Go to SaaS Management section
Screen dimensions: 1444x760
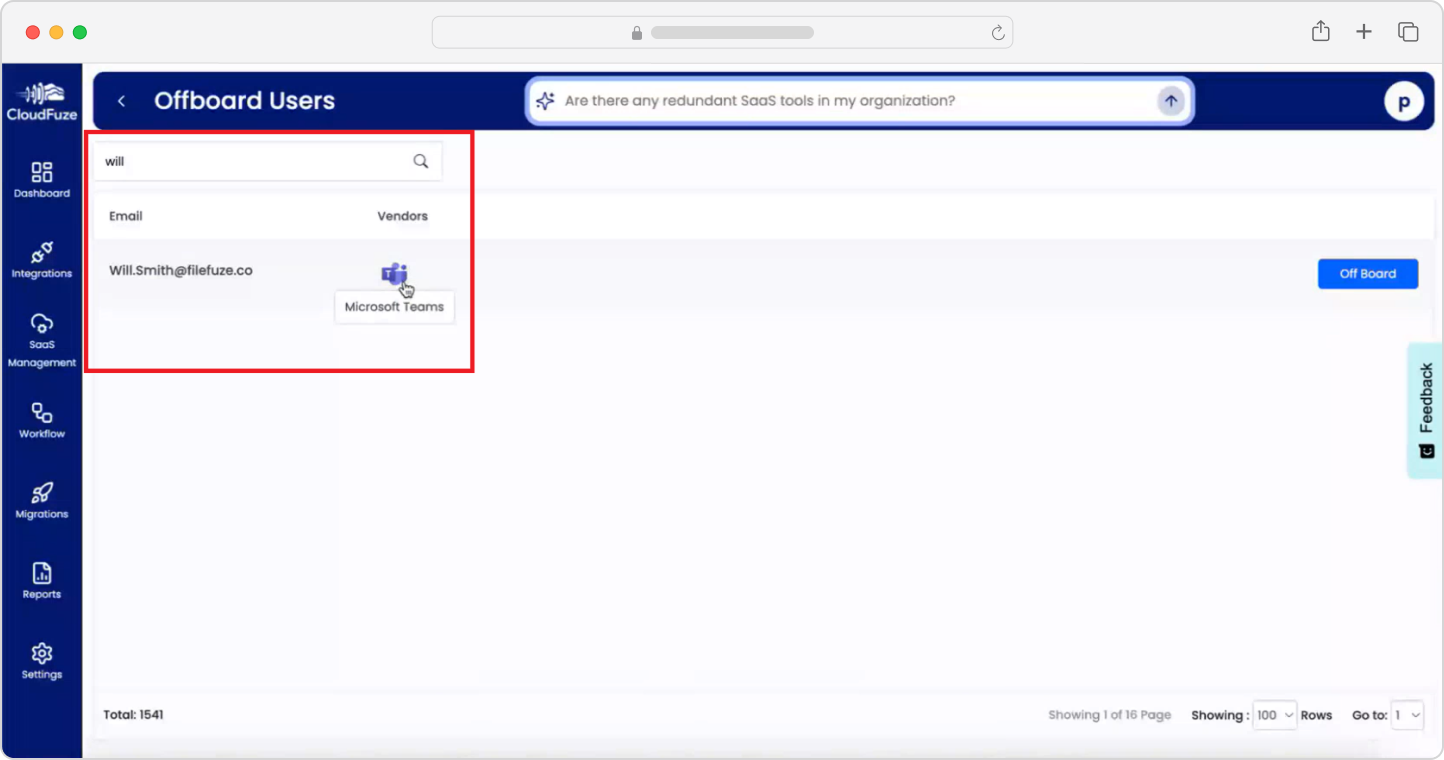(x=42, y=340)
